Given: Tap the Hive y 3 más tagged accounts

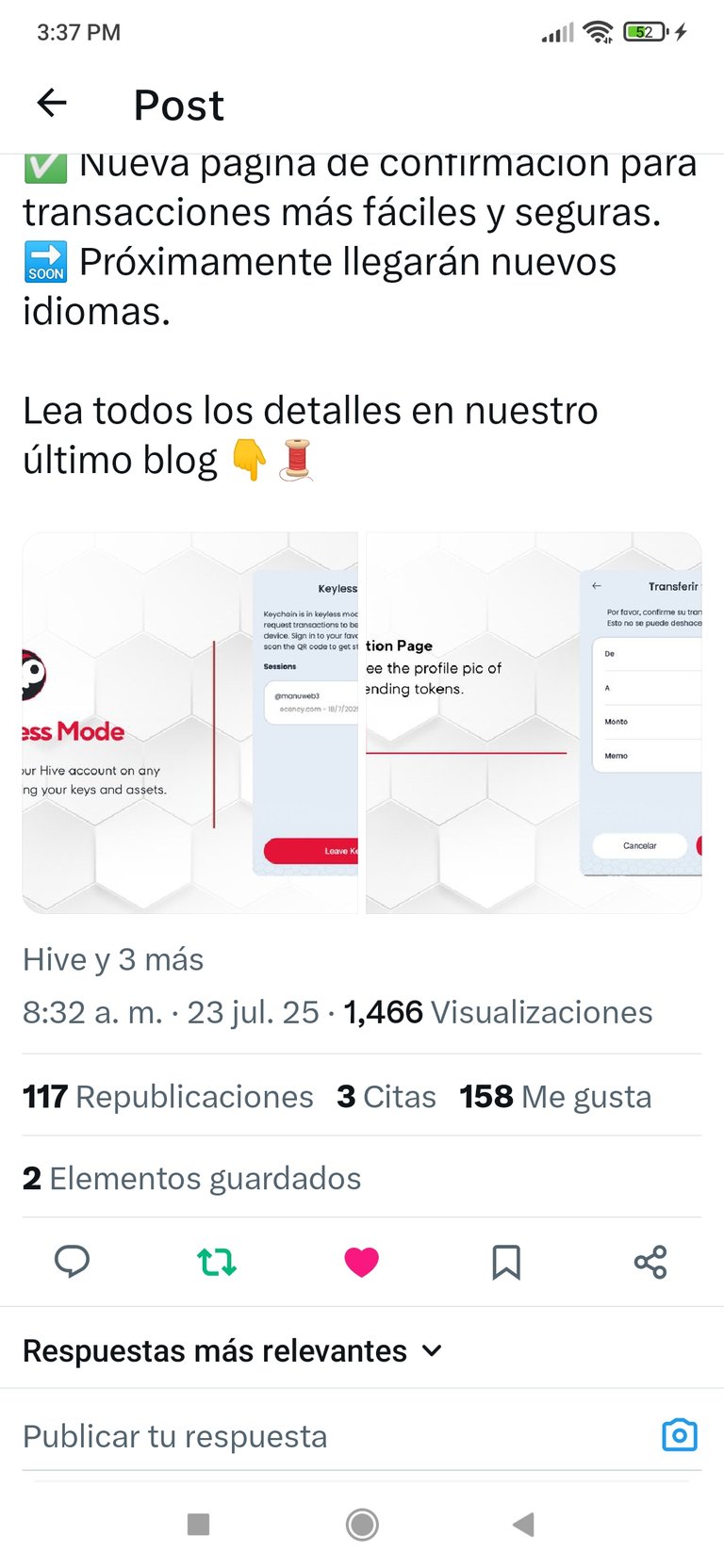Looking at the screenshot, I should pos(113,959).
